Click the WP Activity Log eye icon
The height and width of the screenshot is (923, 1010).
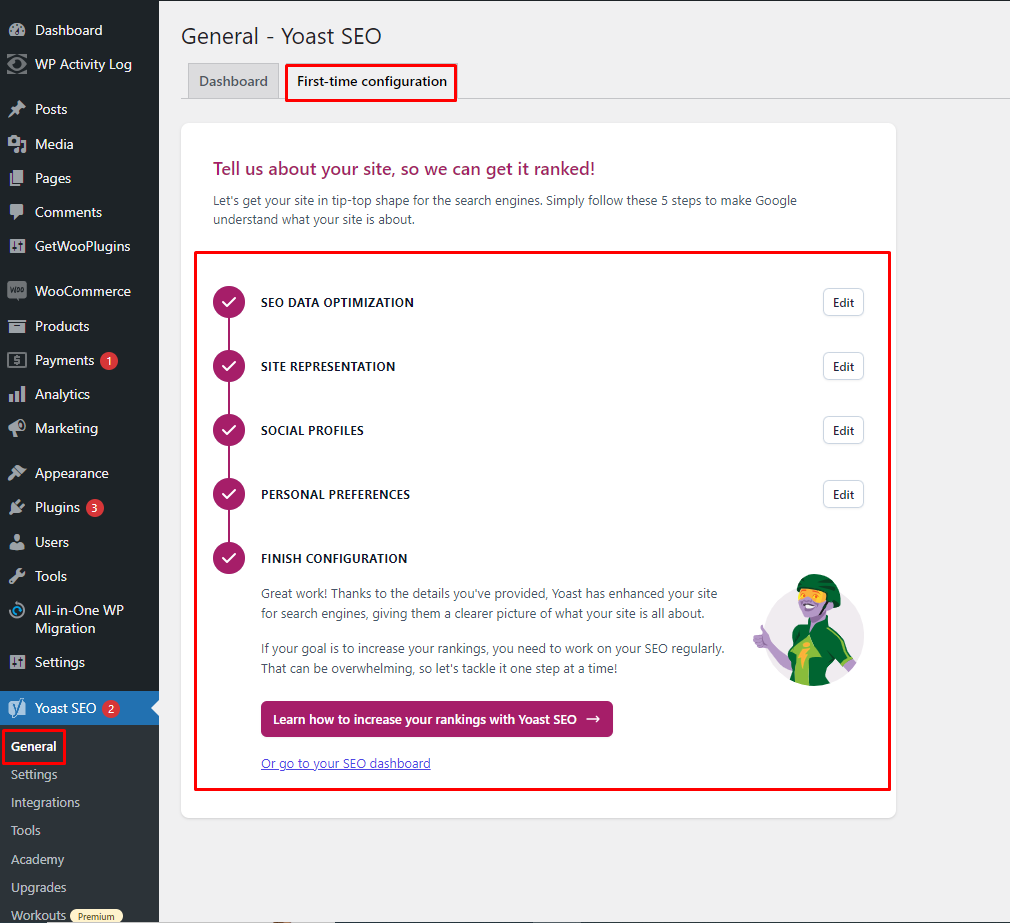tap(17, 64)
